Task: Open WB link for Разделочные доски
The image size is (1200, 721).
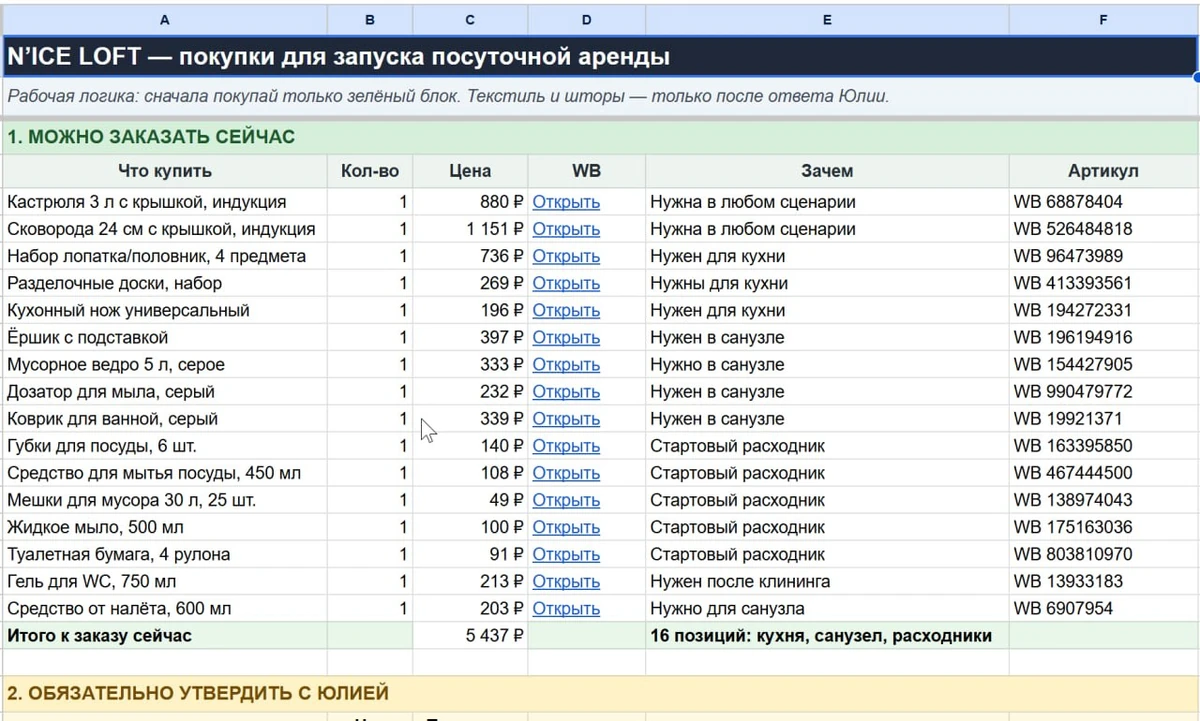Action: tap(566, 283)
